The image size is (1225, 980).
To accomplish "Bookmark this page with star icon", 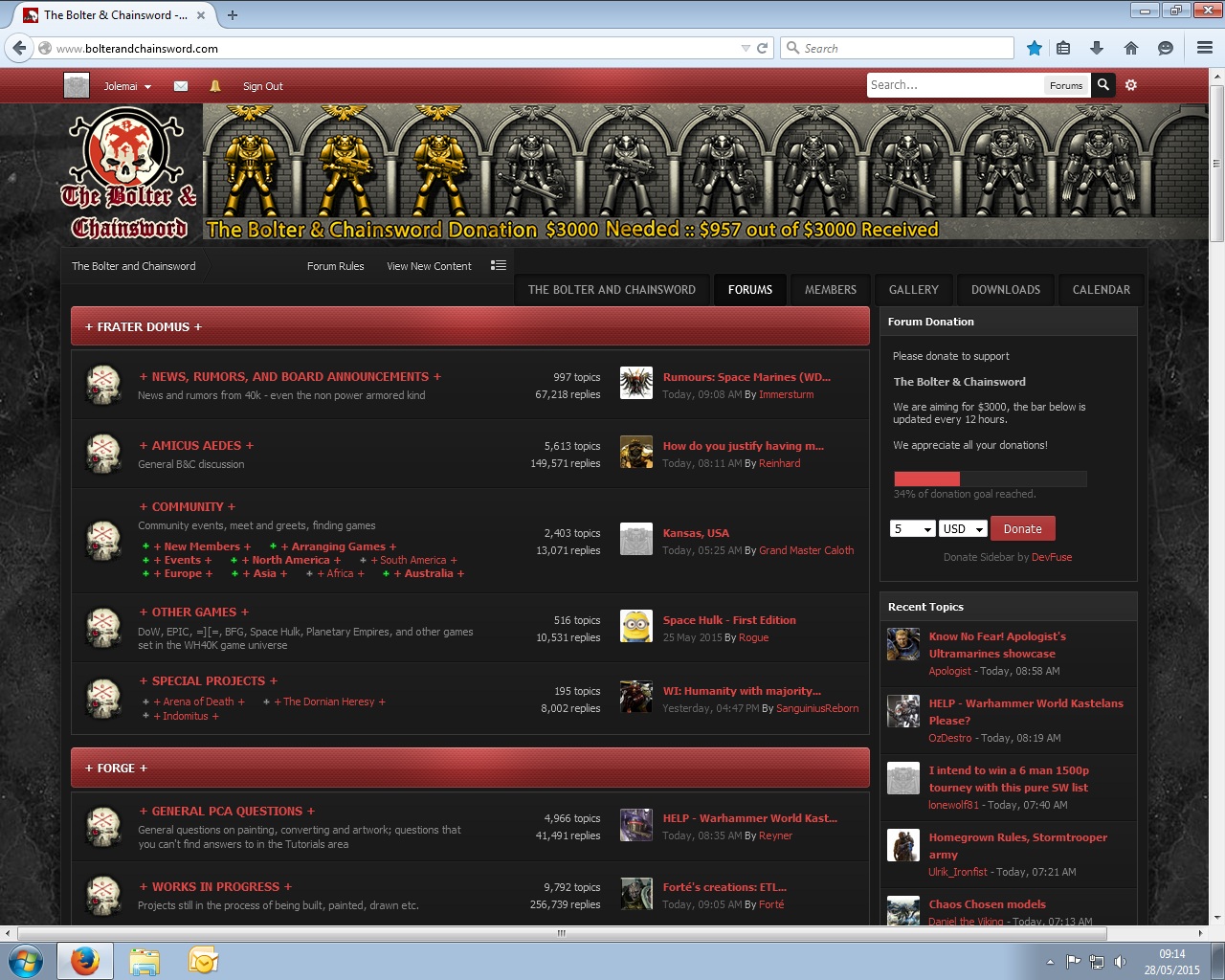I will click(x=1035, y=48).
